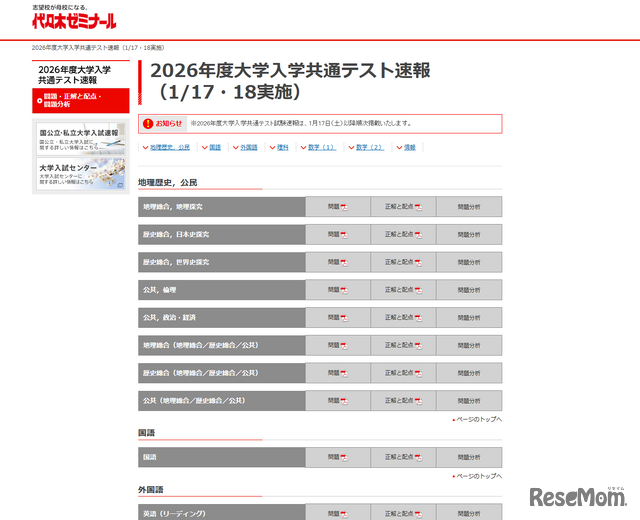Click the breadcrumb 2026年度大学入学共通テスト速報
Image resolution: width=640 pixels, height=520 pixels.
coord(98,48)
